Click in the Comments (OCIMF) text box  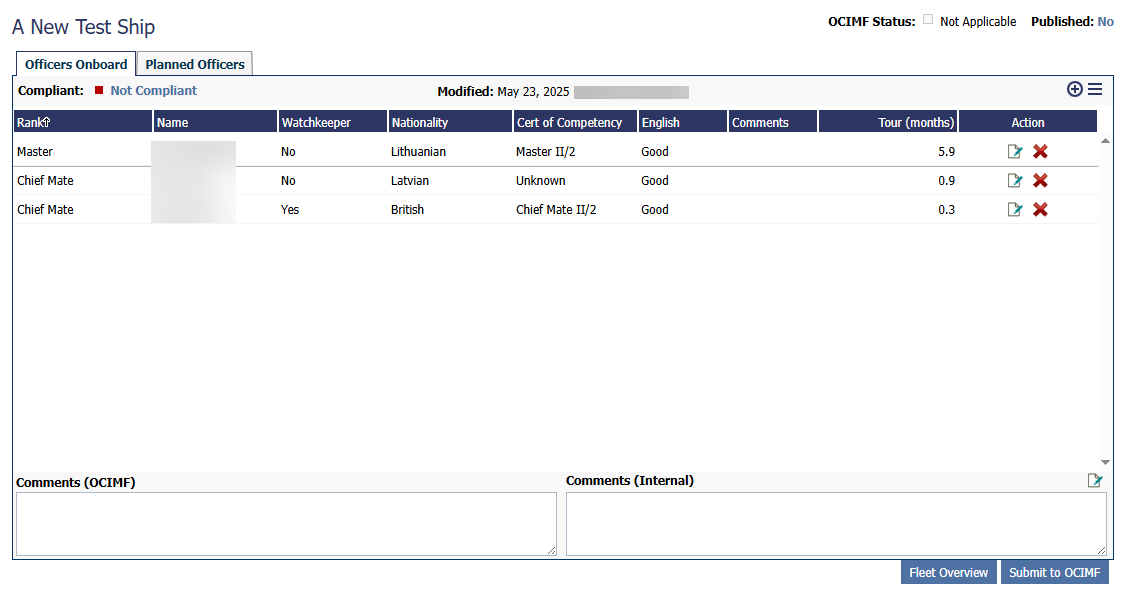point(286,523)
